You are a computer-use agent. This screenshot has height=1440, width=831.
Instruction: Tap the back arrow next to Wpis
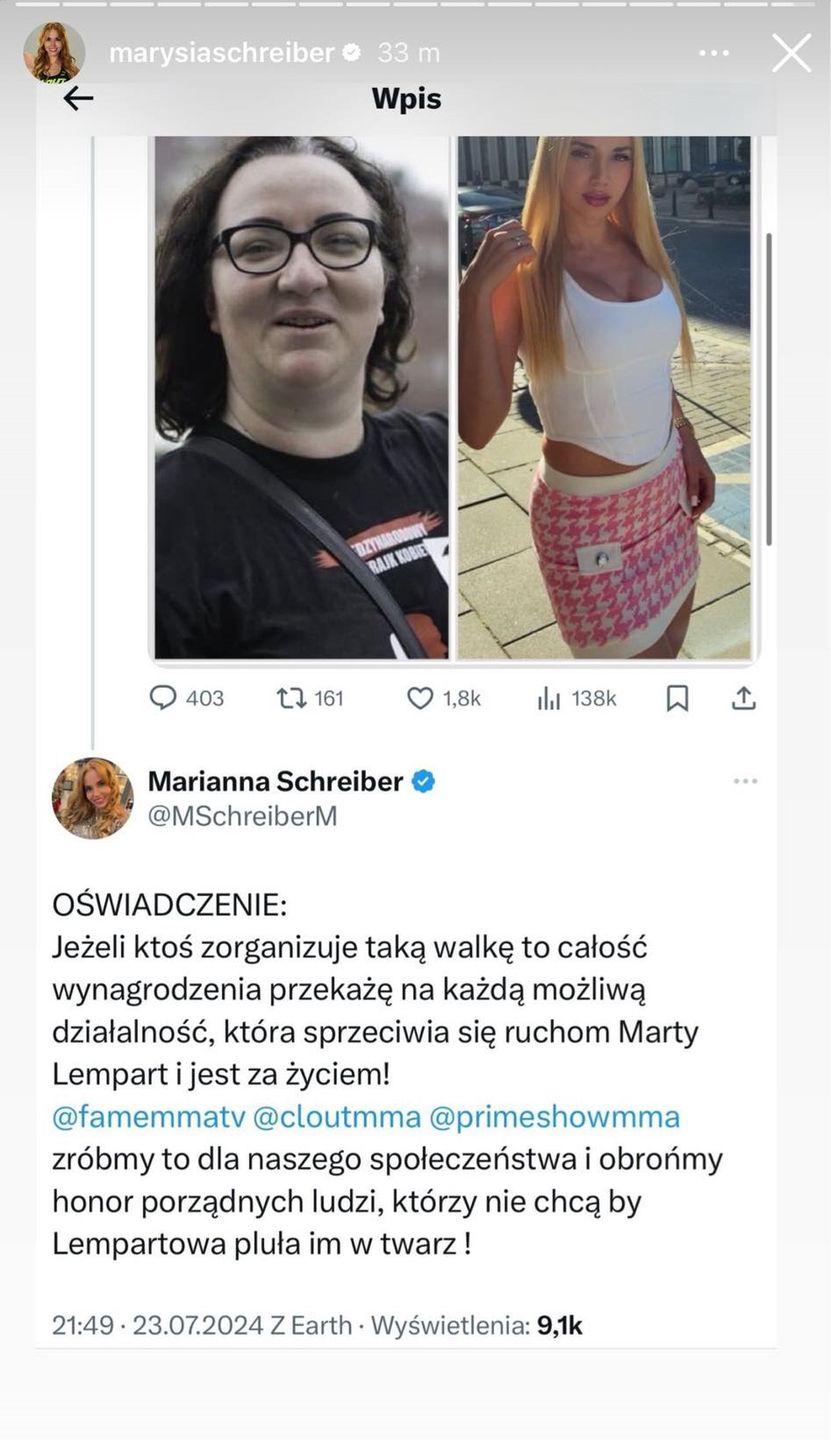78,98
